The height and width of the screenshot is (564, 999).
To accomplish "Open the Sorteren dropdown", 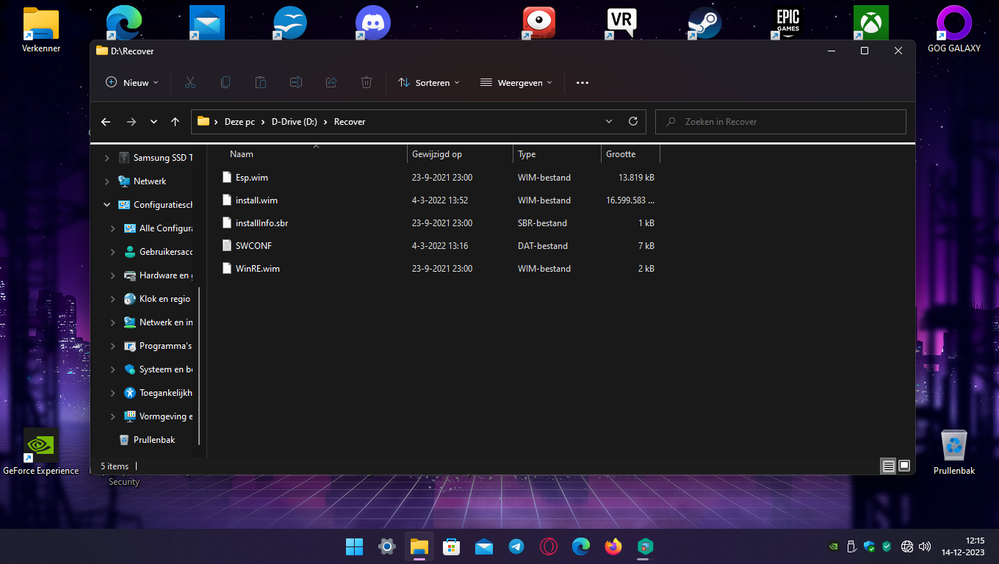I will click(x=429, y=83).
